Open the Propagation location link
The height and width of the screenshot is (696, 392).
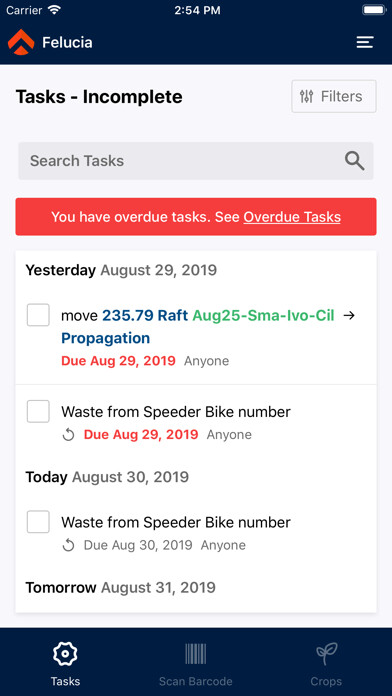click(x=106, y=338)
